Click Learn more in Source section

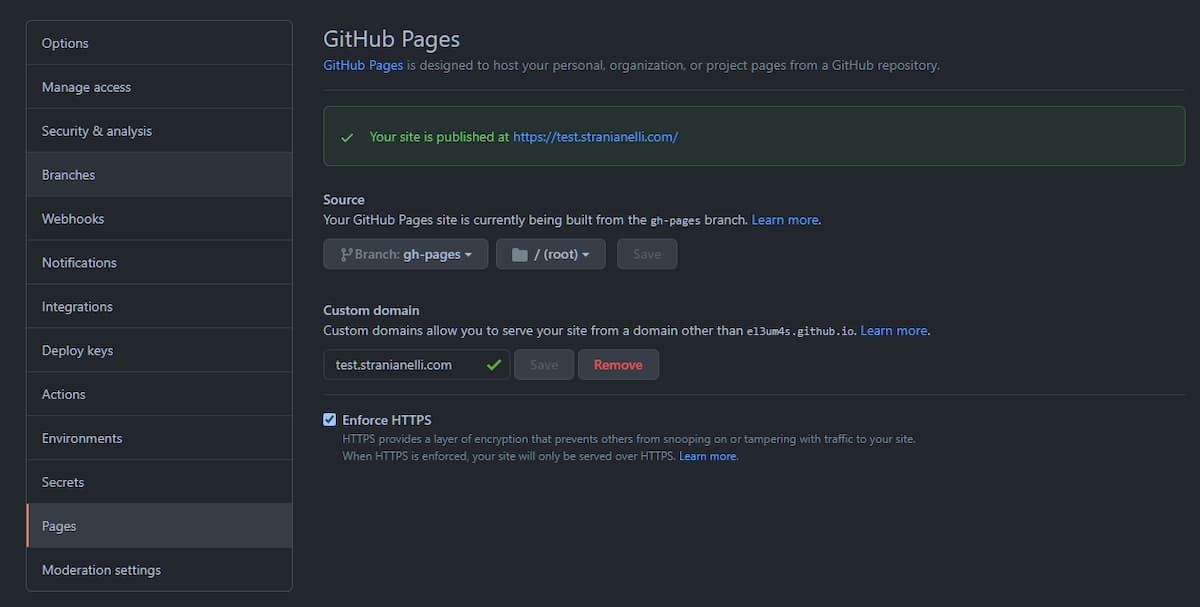[785, 220]
